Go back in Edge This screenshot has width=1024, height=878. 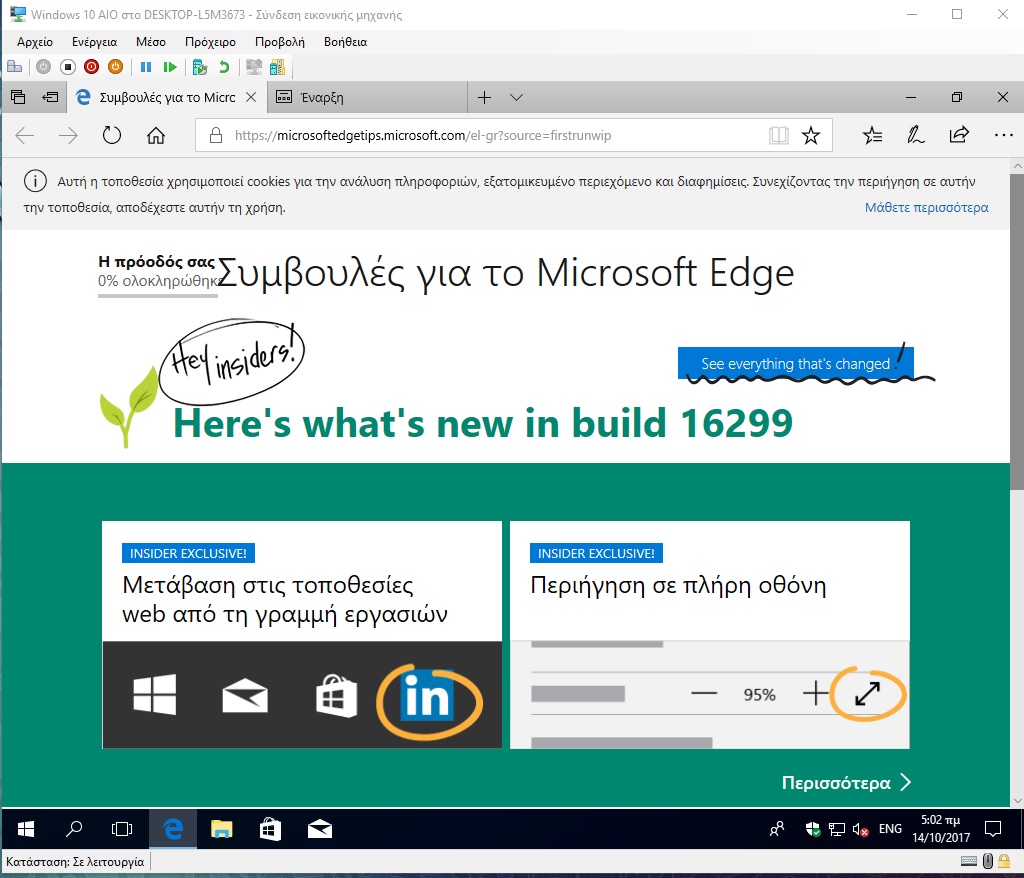tap(25, 136)
